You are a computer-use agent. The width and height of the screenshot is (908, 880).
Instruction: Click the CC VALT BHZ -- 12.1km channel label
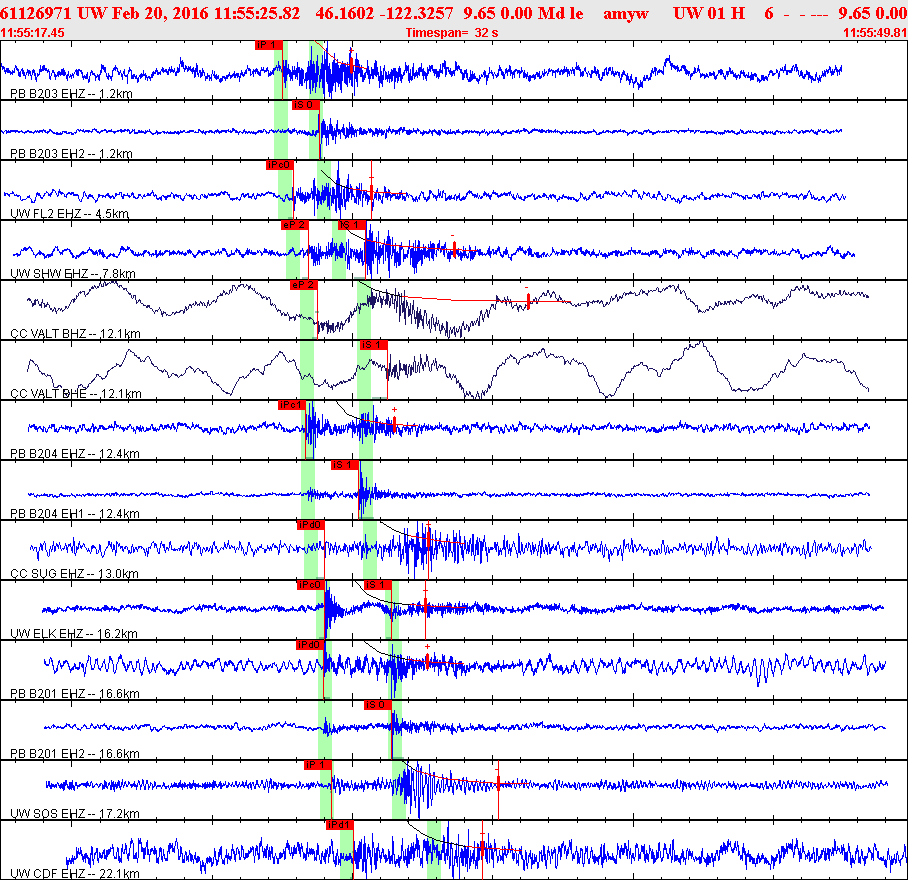coord(75,333)
